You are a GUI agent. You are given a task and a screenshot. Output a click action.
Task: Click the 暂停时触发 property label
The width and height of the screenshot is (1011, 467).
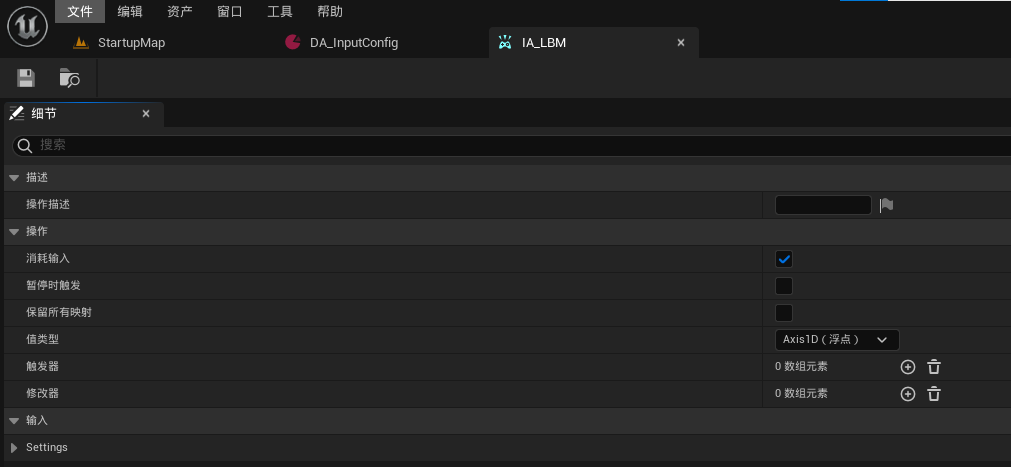[53, 286]
